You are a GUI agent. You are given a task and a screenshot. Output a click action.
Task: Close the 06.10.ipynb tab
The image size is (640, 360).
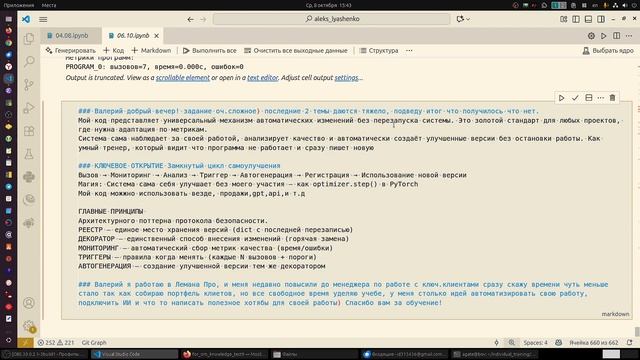tap(156, 36)
